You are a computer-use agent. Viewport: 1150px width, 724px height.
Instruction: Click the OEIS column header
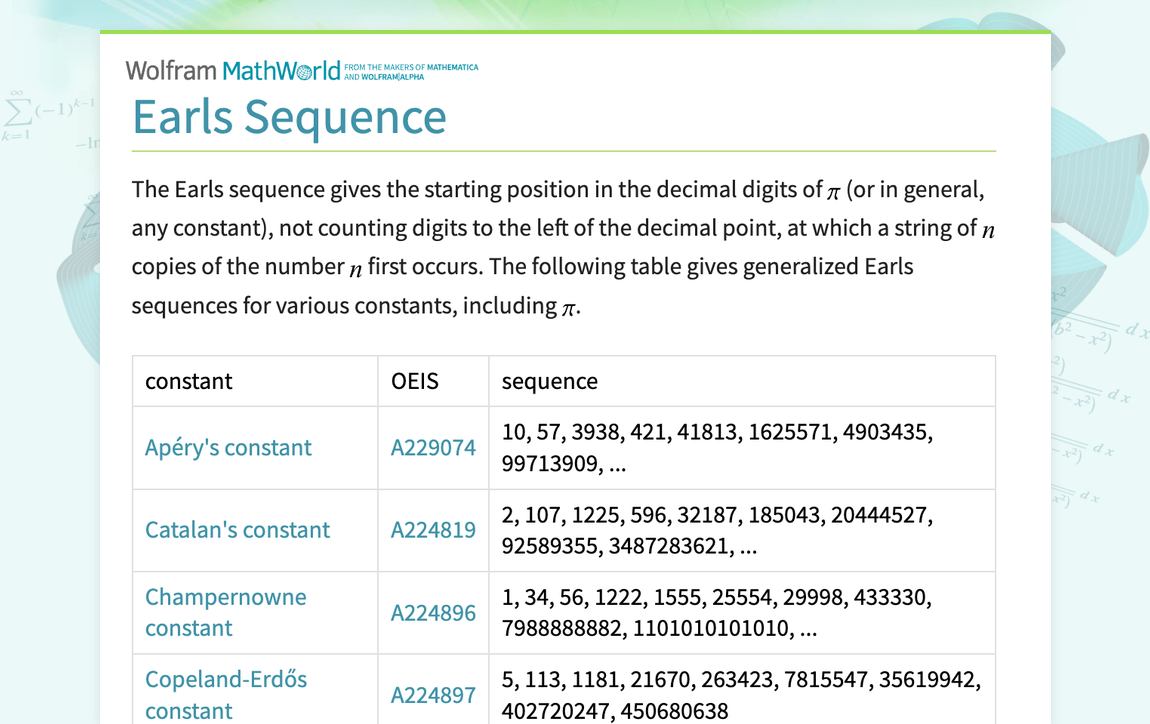(x=414, y=381)
